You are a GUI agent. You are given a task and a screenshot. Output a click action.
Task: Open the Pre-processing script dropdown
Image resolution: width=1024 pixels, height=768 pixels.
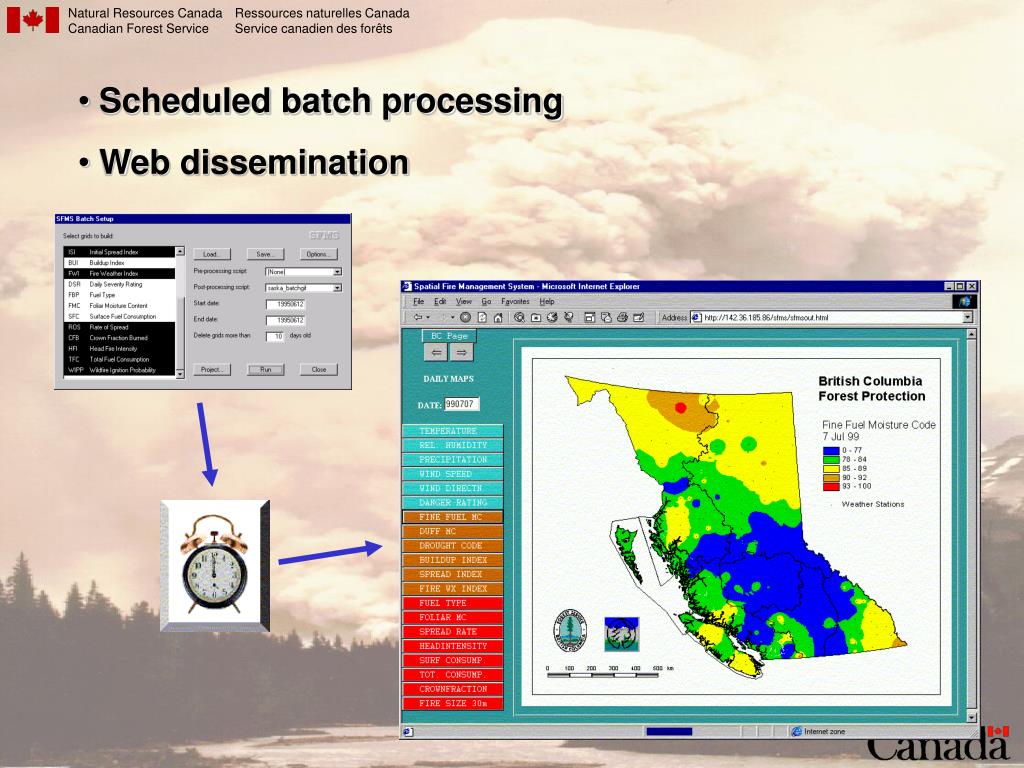[338, 272]
